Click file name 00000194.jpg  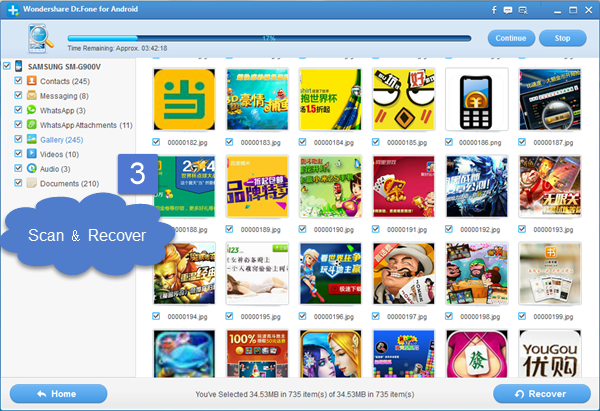click(x=188, y=317)
